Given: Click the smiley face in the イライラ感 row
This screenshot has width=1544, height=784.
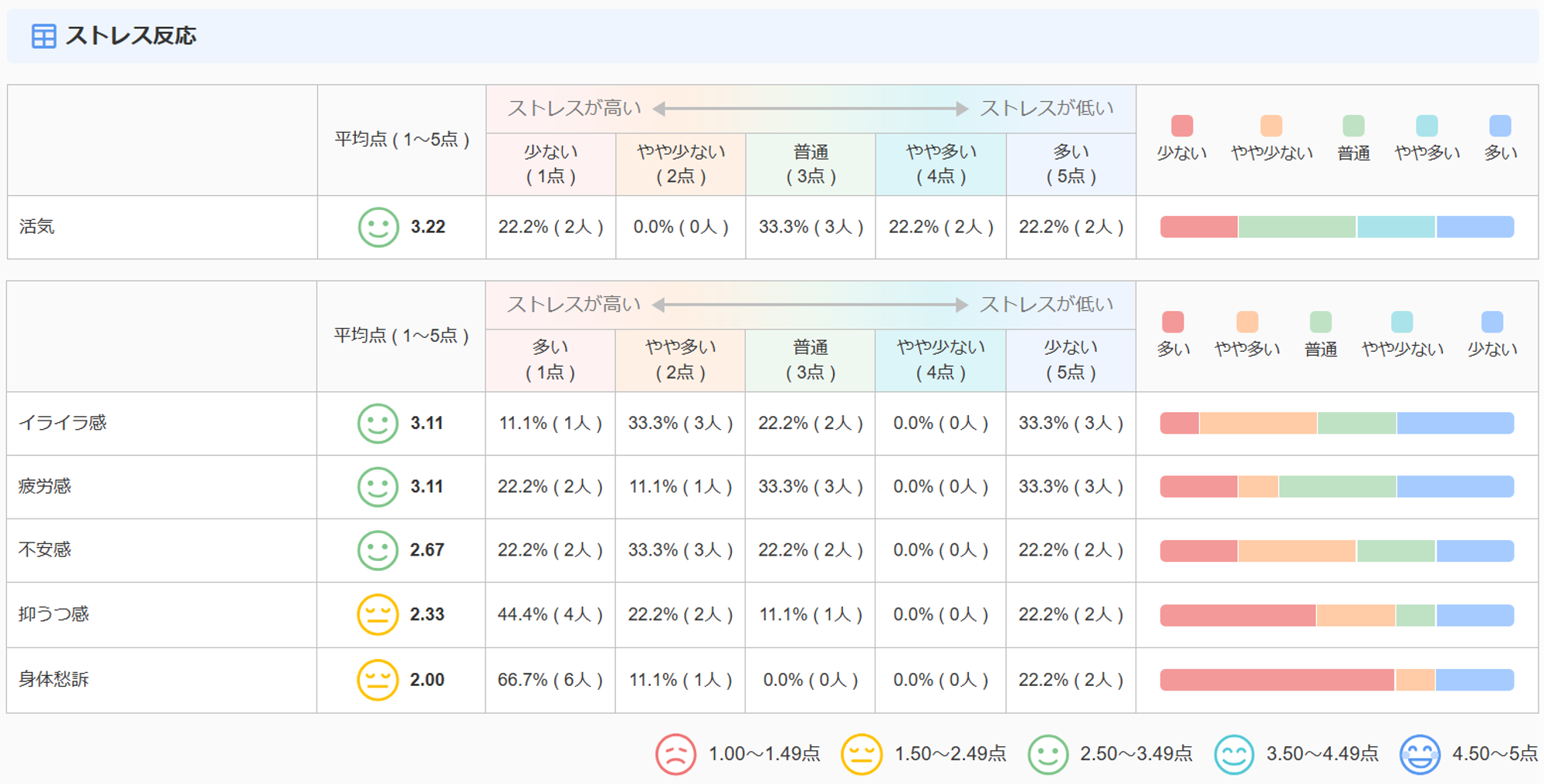Looking at the screenshot, I should point(378,423).
